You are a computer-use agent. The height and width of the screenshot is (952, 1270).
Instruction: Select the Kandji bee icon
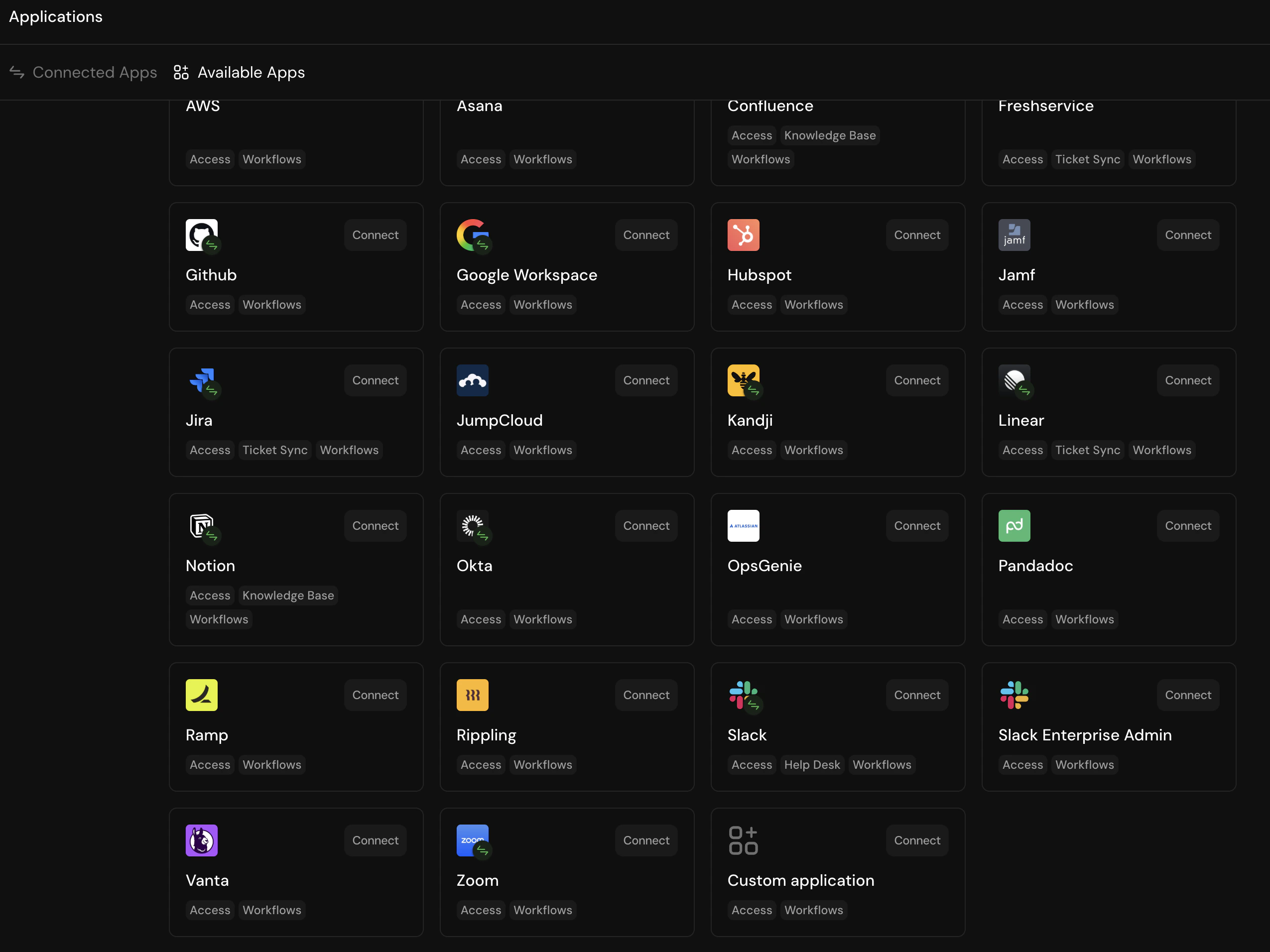(743, 380)
